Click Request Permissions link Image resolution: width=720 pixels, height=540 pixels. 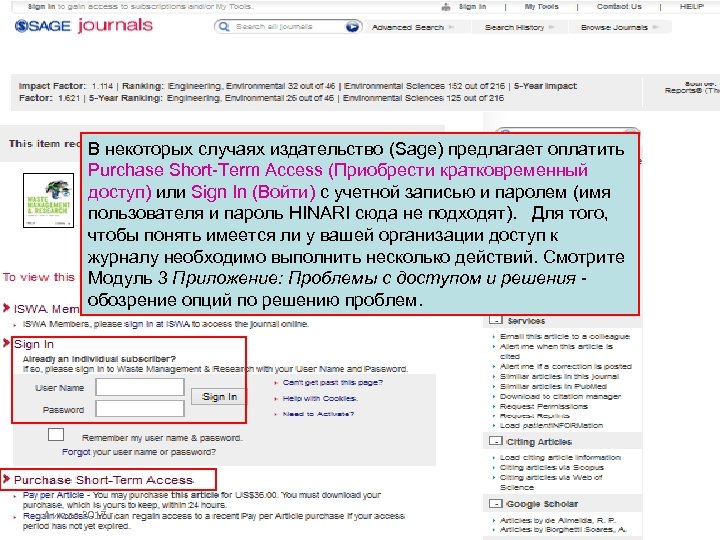click(544, 406)
